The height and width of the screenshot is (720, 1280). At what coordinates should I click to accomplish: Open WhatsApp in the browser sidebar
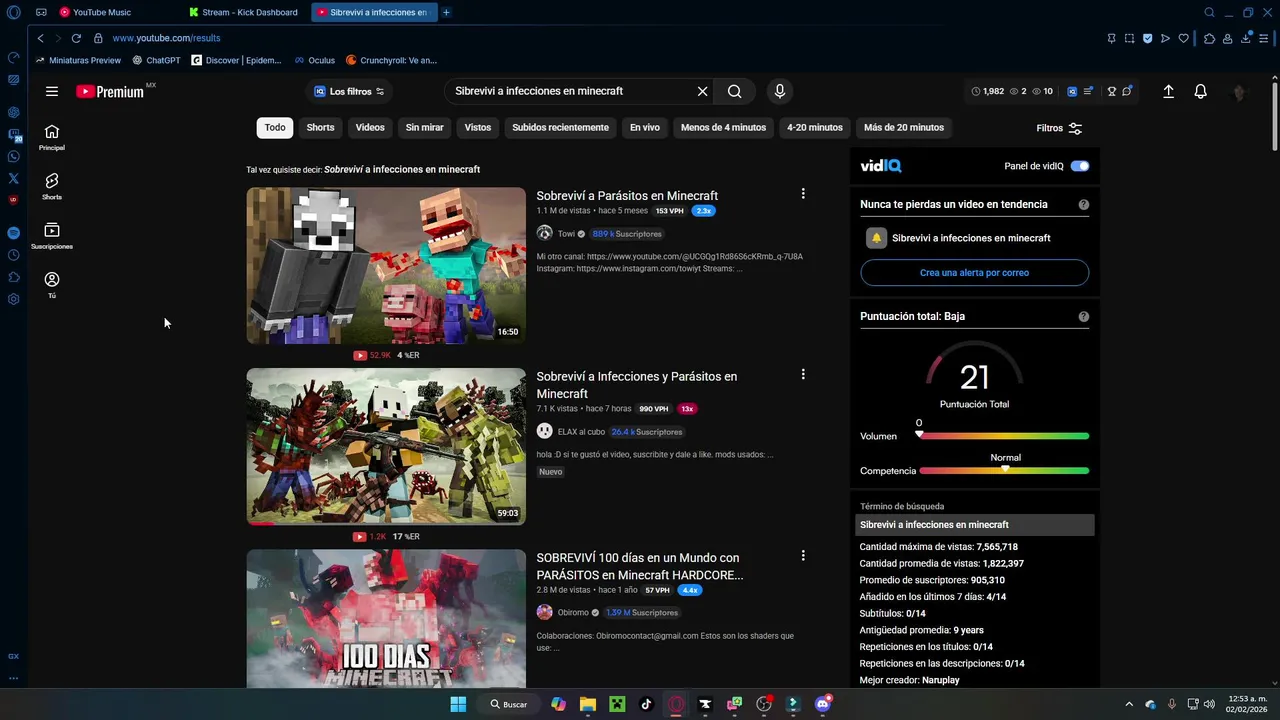[14, 156]
